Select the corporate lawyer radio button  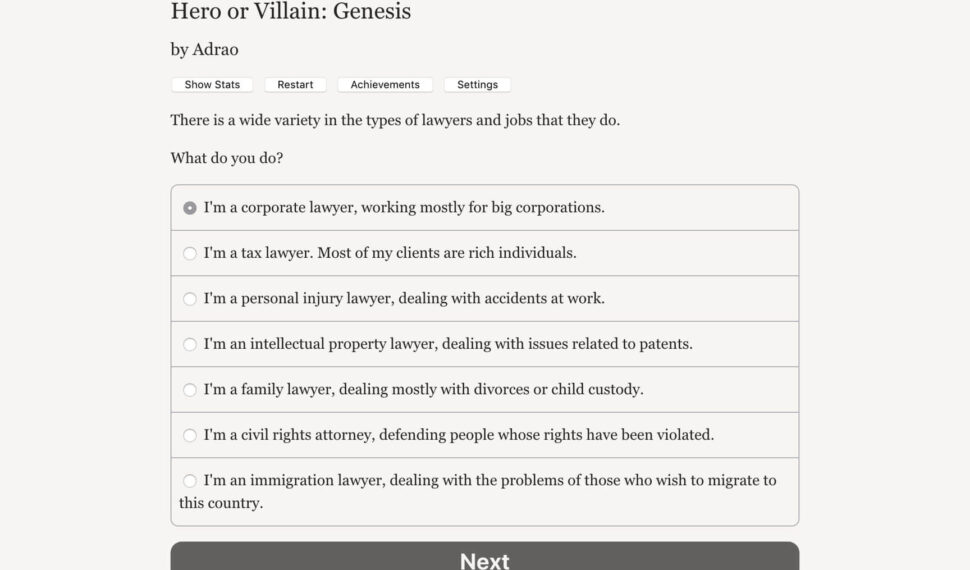[190, 208]
